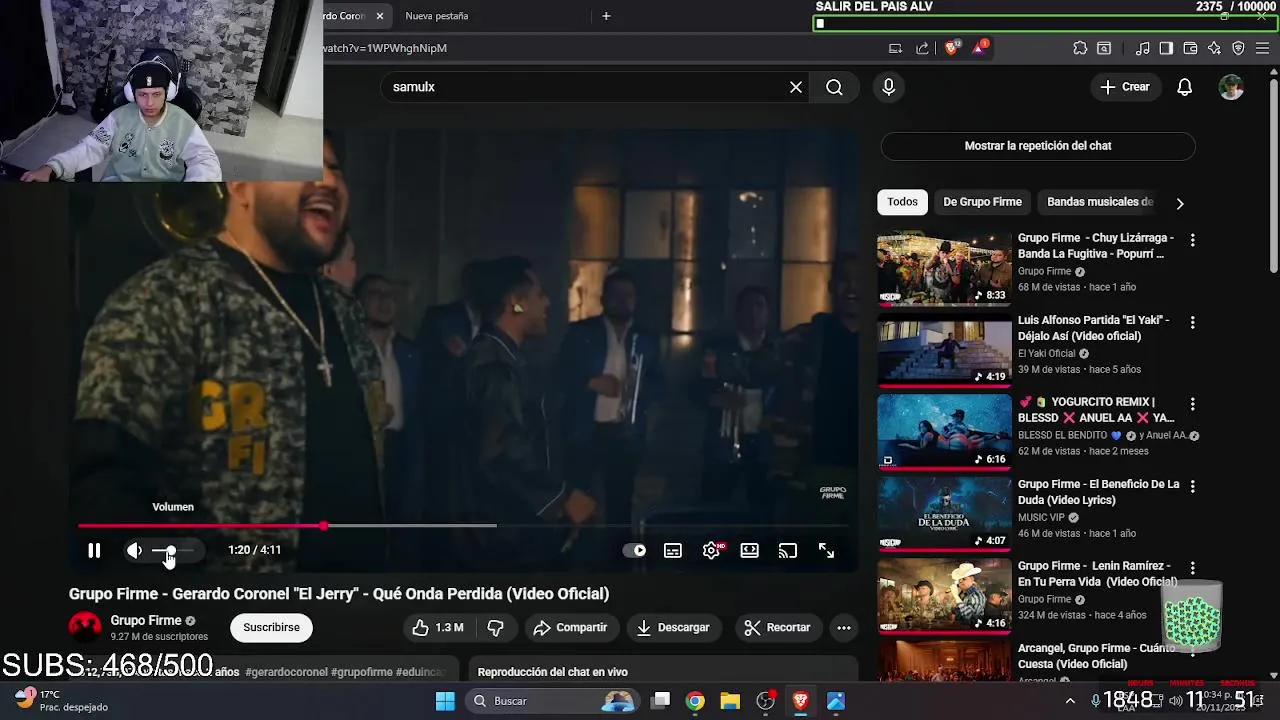Open the Leo AI sparkle icon
1280x720 pixels.
click(x=1214, y=48)
